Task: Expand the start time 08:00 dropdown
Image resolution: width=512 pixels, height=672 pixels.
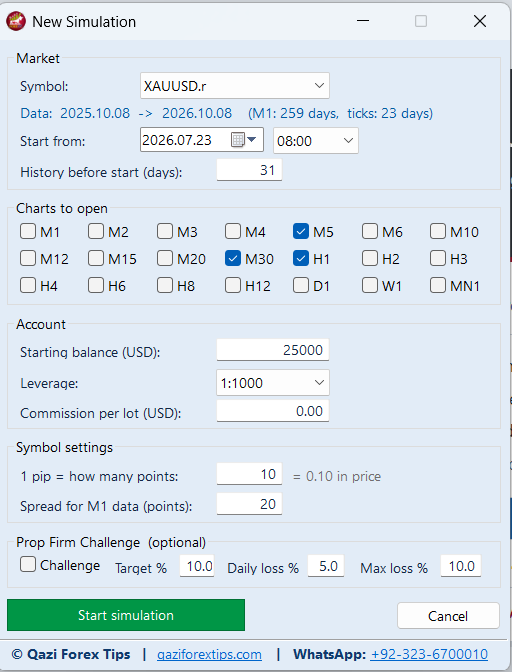Action: (316, 141)
